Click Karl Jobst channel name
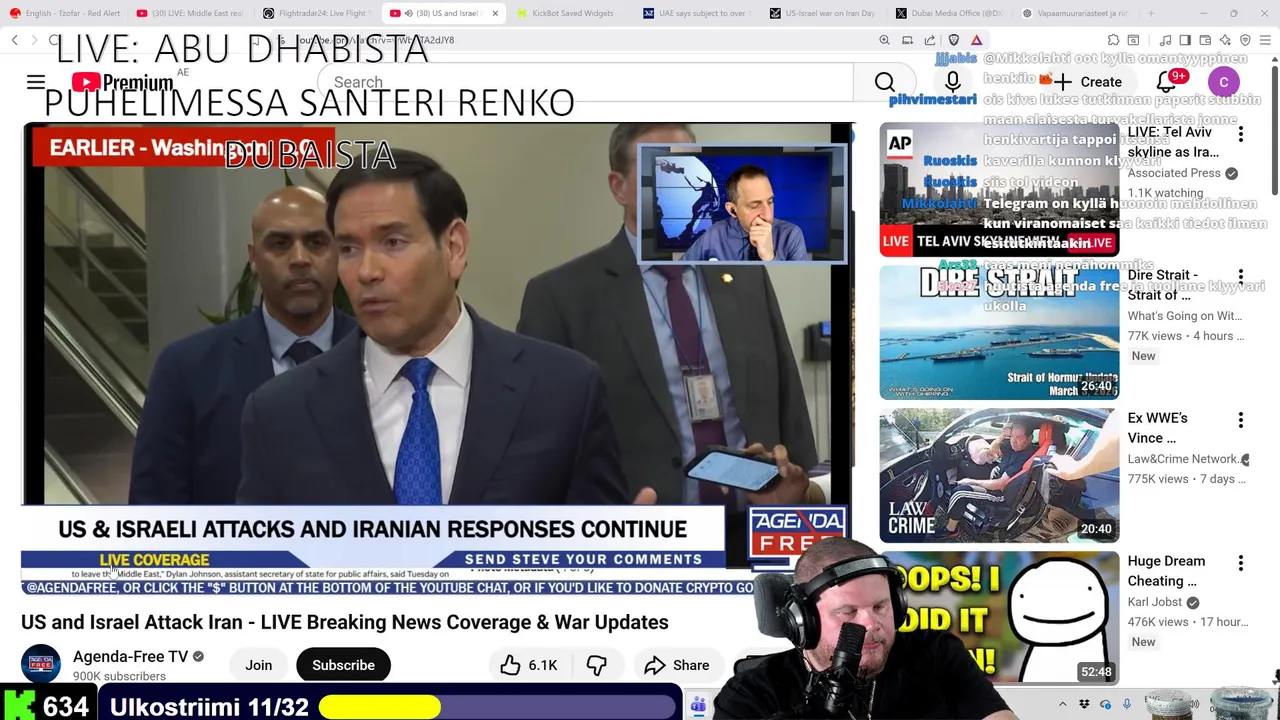 (x=1155, y=602)
